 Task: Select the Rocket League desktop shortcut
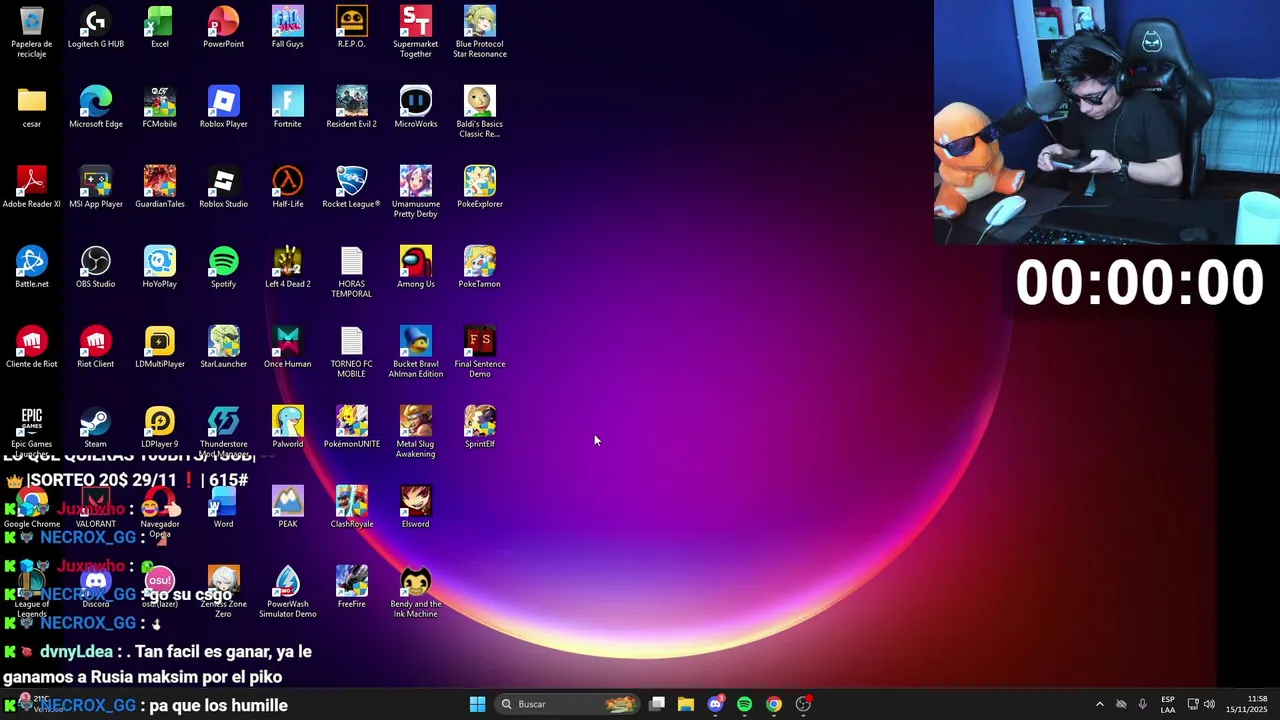352,187
